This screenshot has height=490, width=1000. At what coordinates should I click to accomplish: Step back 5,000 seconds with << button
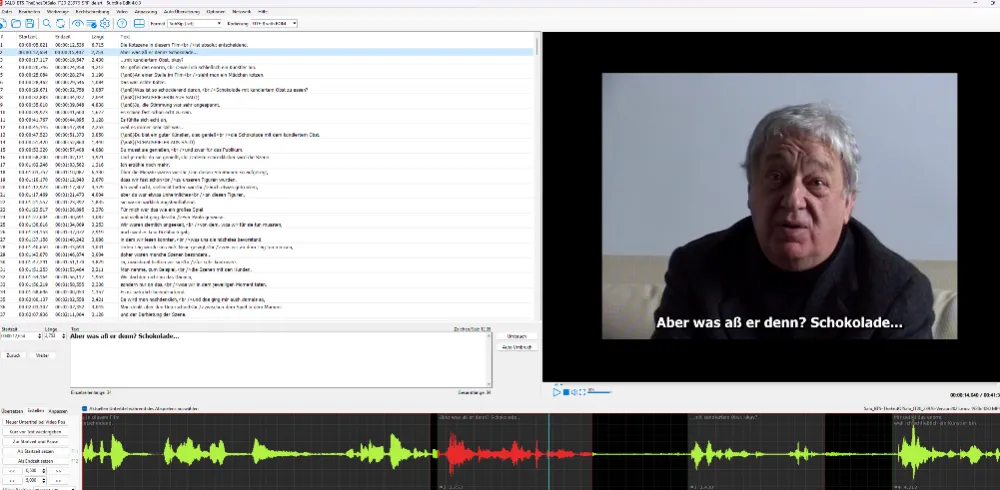pyautogui.click(x=12, y=480)
